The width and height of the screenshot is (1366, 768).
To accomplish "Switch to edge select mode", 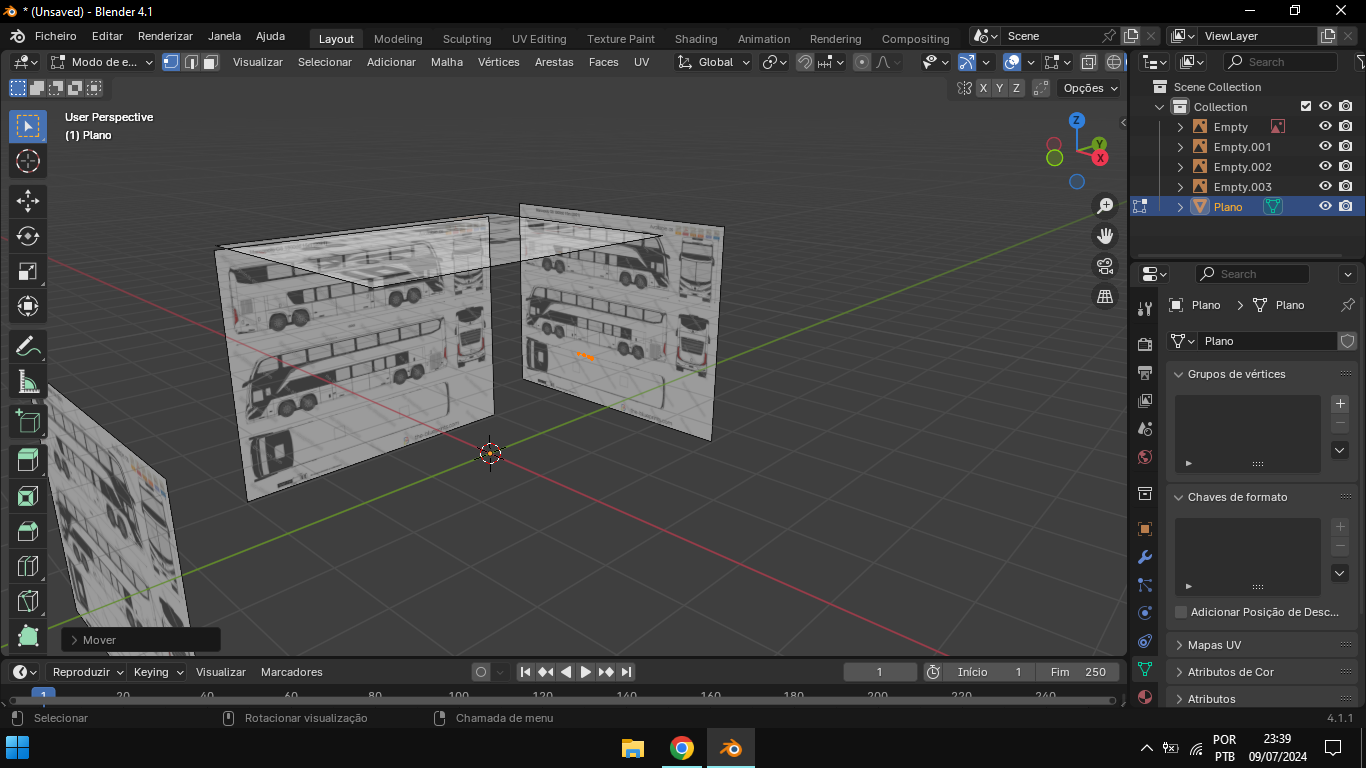I will coord(191,62).
